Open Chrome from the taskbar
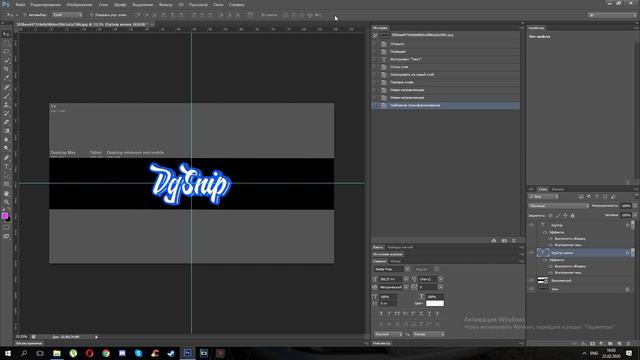The image size is (640, 360). [106, 353]
